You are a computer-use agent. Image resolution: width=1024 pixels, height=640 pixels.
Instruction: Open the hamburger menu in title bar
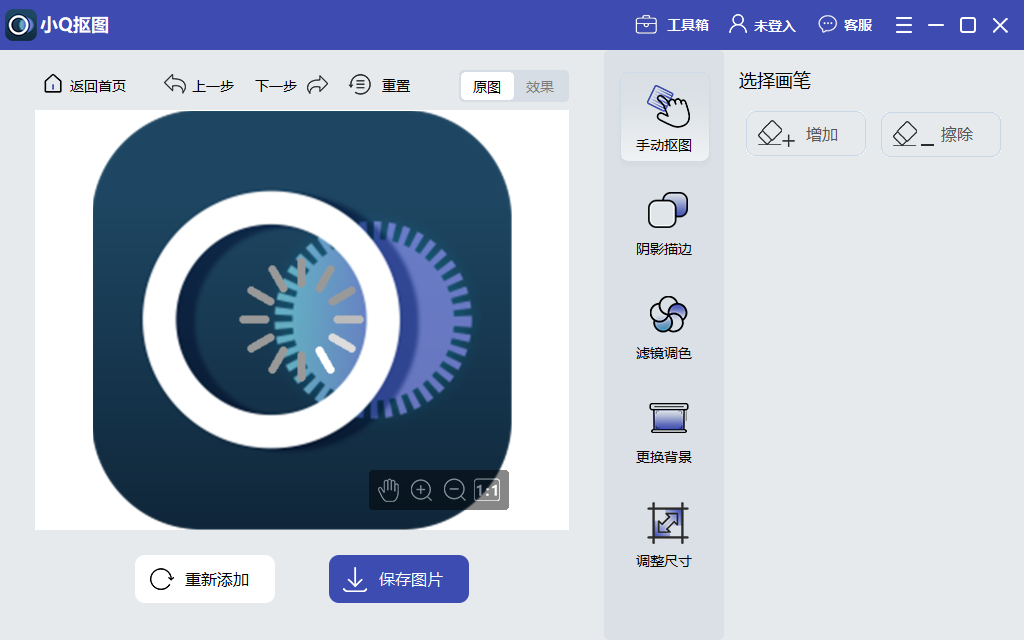pos(903,24)
